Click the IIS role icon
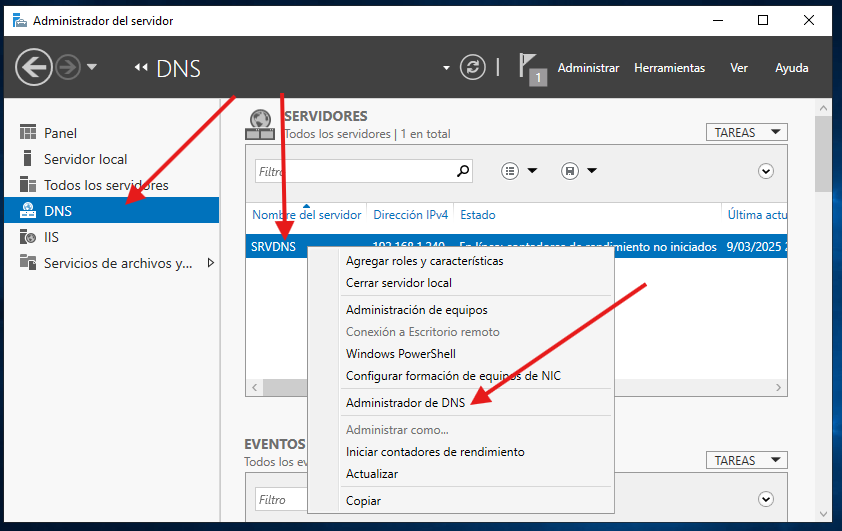The height and width of the screenshot is (531, 842). pos(27,236)
